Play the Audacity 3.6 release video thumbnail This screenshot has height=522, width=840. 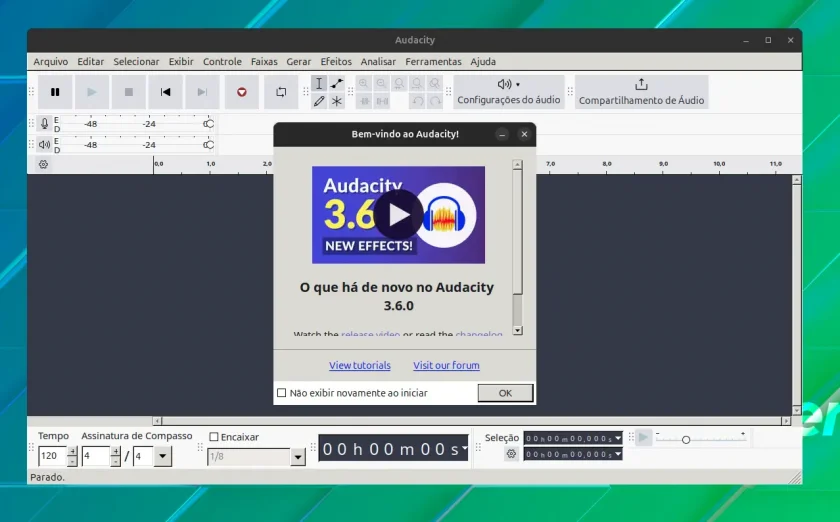click(x=398, y=215)
